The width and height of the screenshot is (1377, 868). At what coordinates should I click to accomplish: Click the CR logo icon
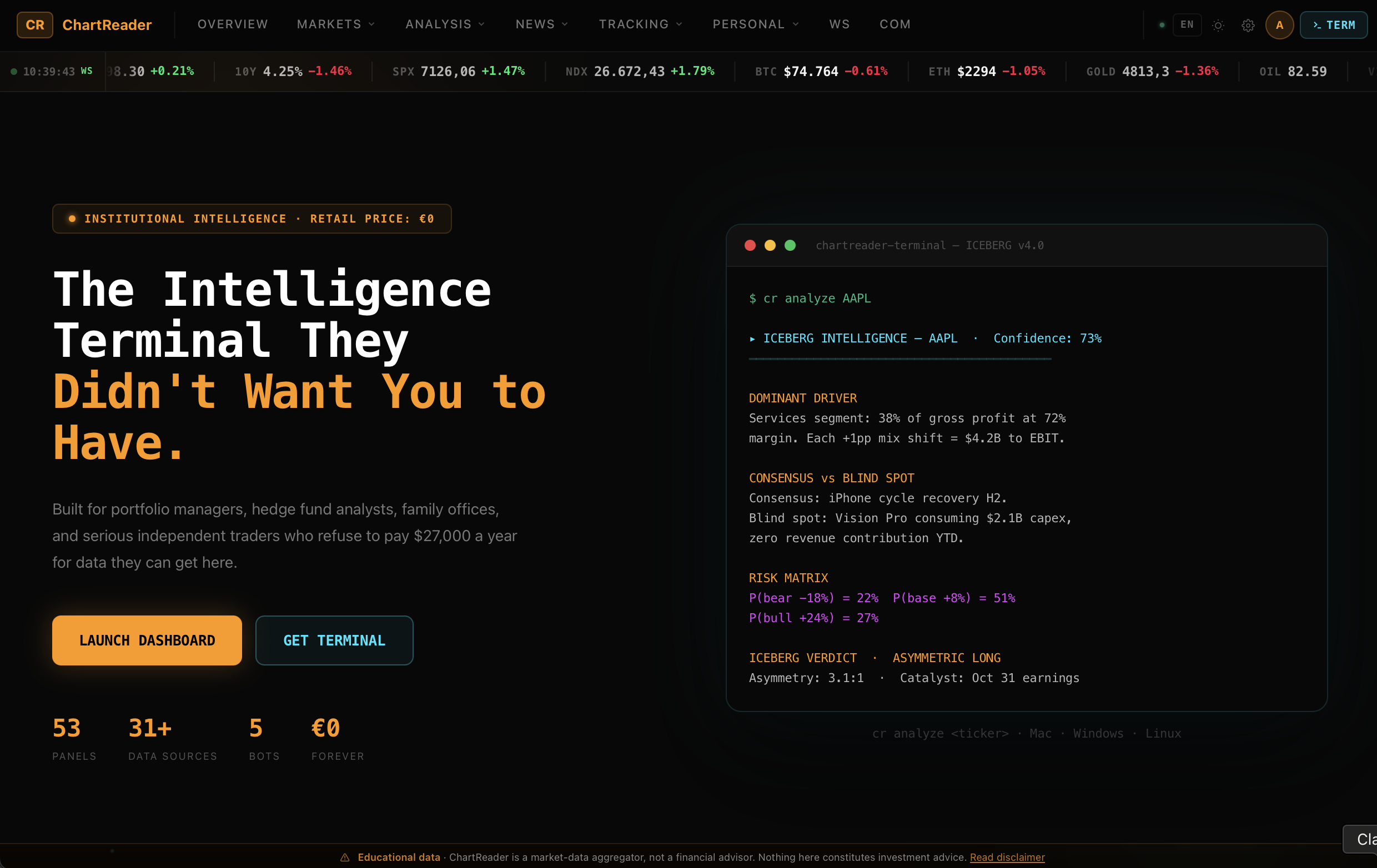35,24
